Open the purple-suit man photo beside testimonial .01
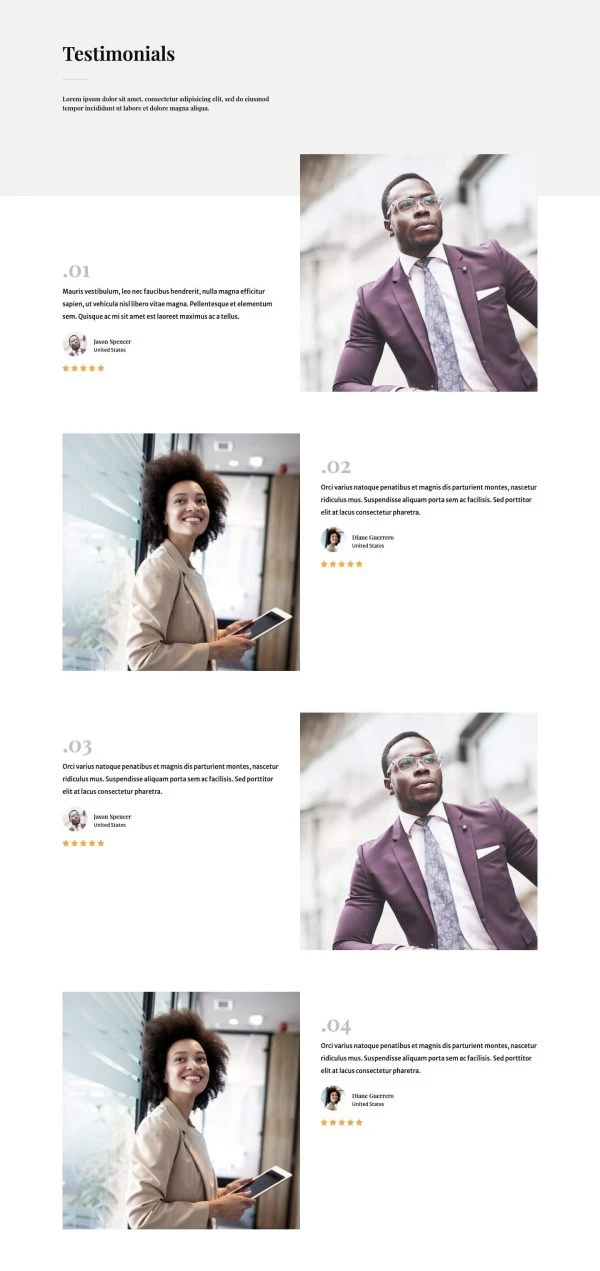 pyautogui.click(x=419, y=272)
